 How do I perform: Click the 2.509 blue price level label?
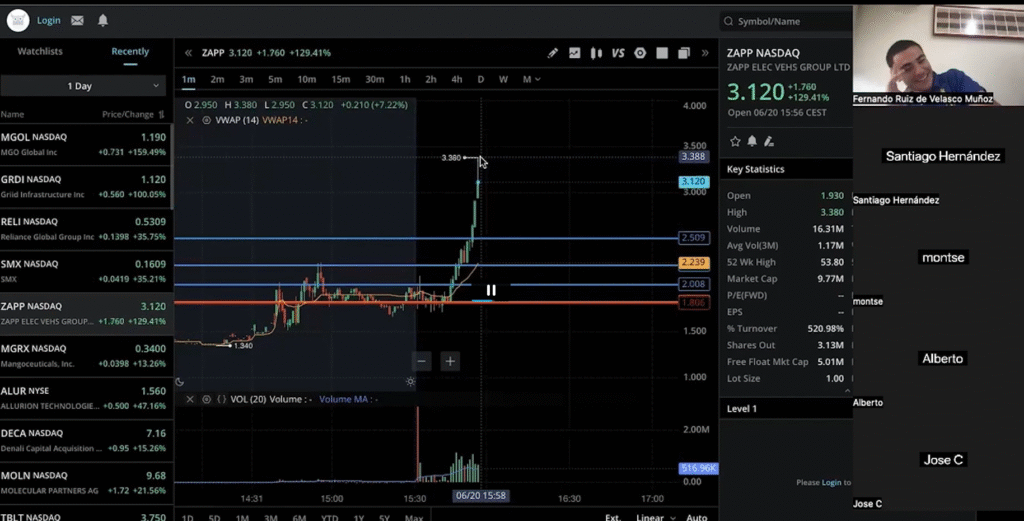tap(693, 238)
